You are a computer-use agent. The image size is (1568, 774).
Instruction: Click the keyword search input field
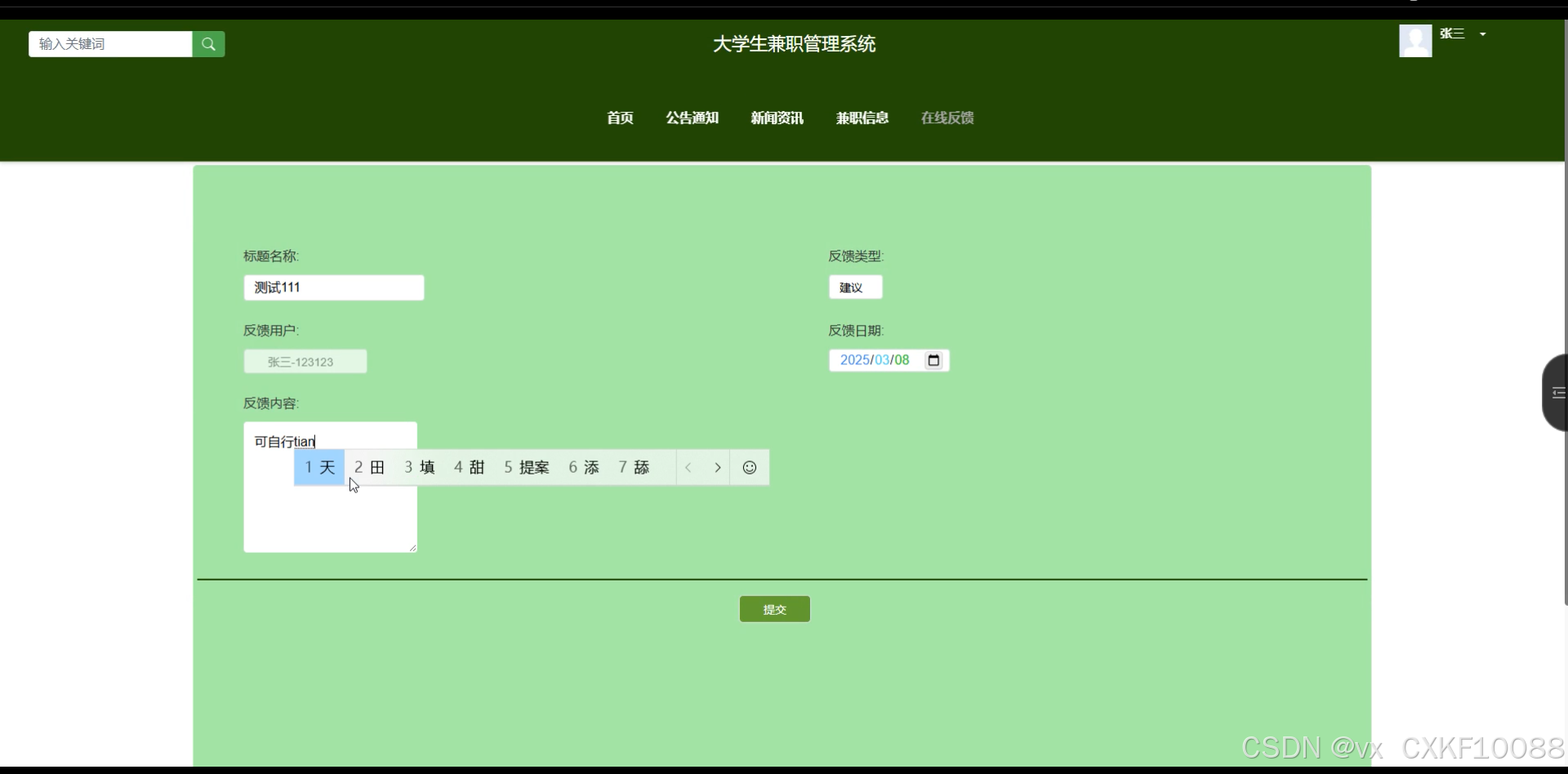[110, 44]
